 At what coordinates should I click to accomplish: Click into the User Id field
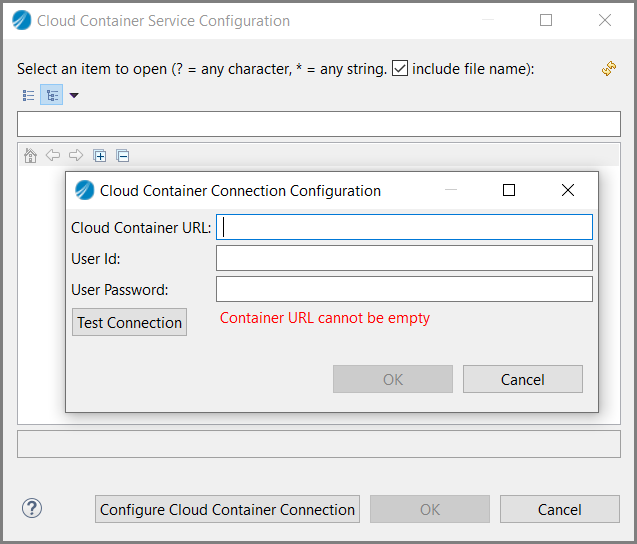coord(404,258)
